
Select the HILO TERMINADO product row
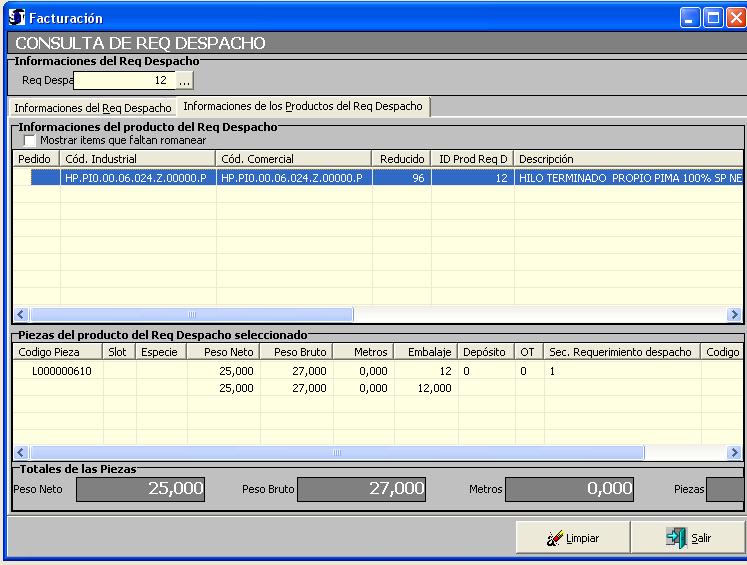[400, 178]
